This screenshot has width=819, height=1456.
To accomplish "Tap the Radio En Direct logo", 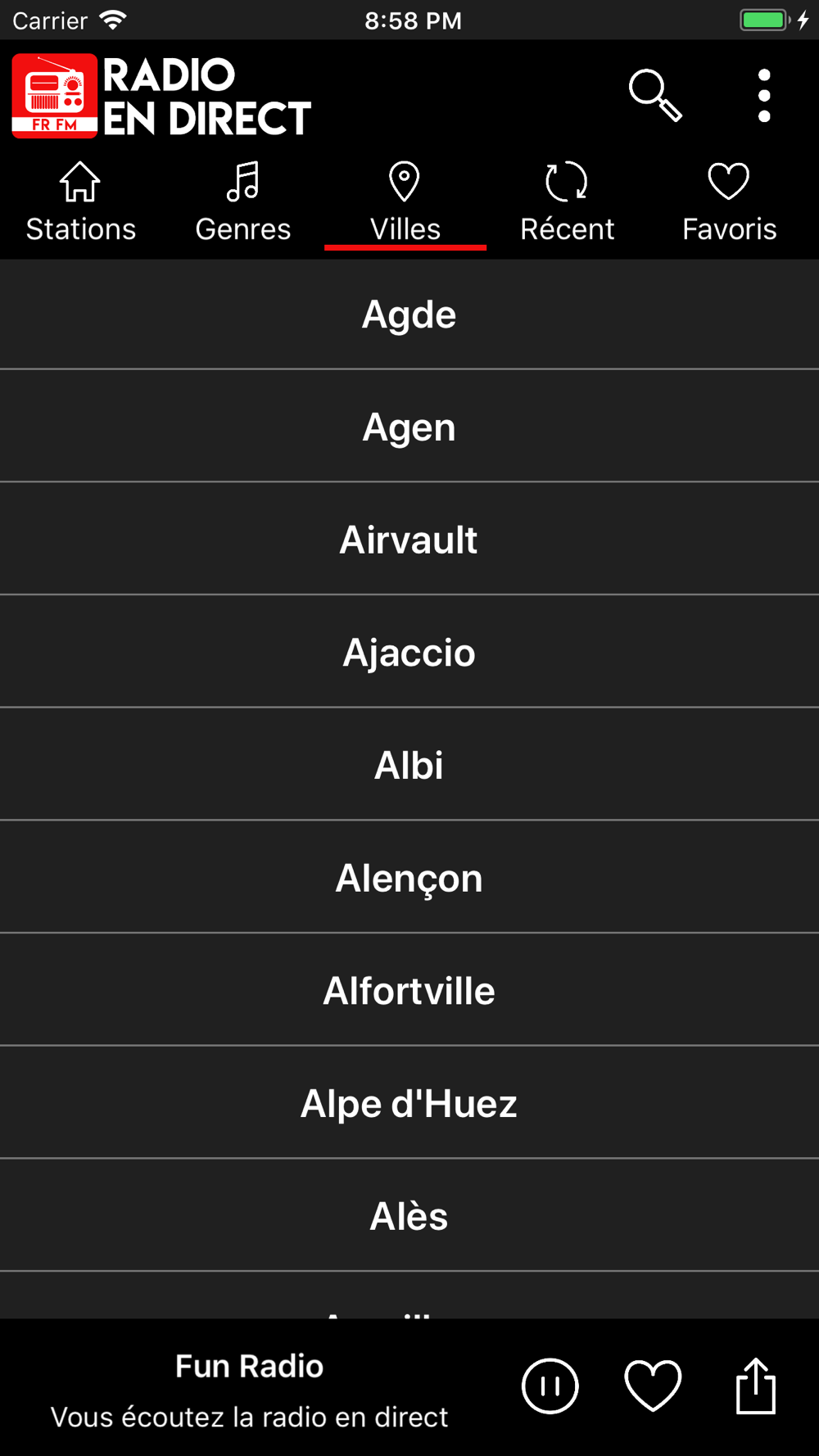I will 161,96.
